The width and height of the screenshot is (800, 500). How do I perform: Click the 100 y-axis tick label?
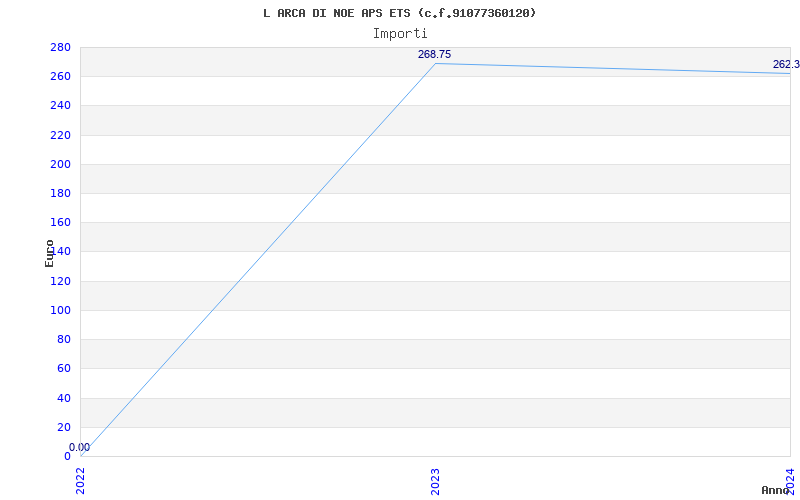(x=60, y=310)
